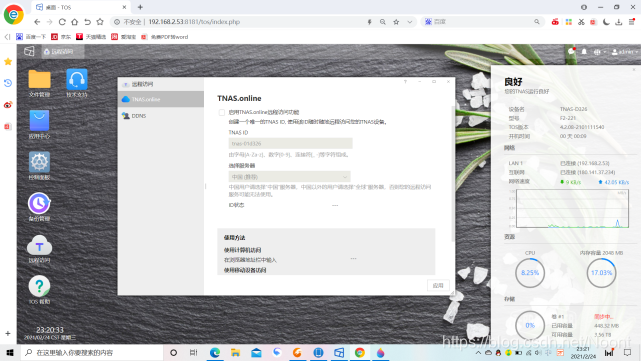
Task: Click the bookmark star left of the address bar
Action: [x=100, y=22]
